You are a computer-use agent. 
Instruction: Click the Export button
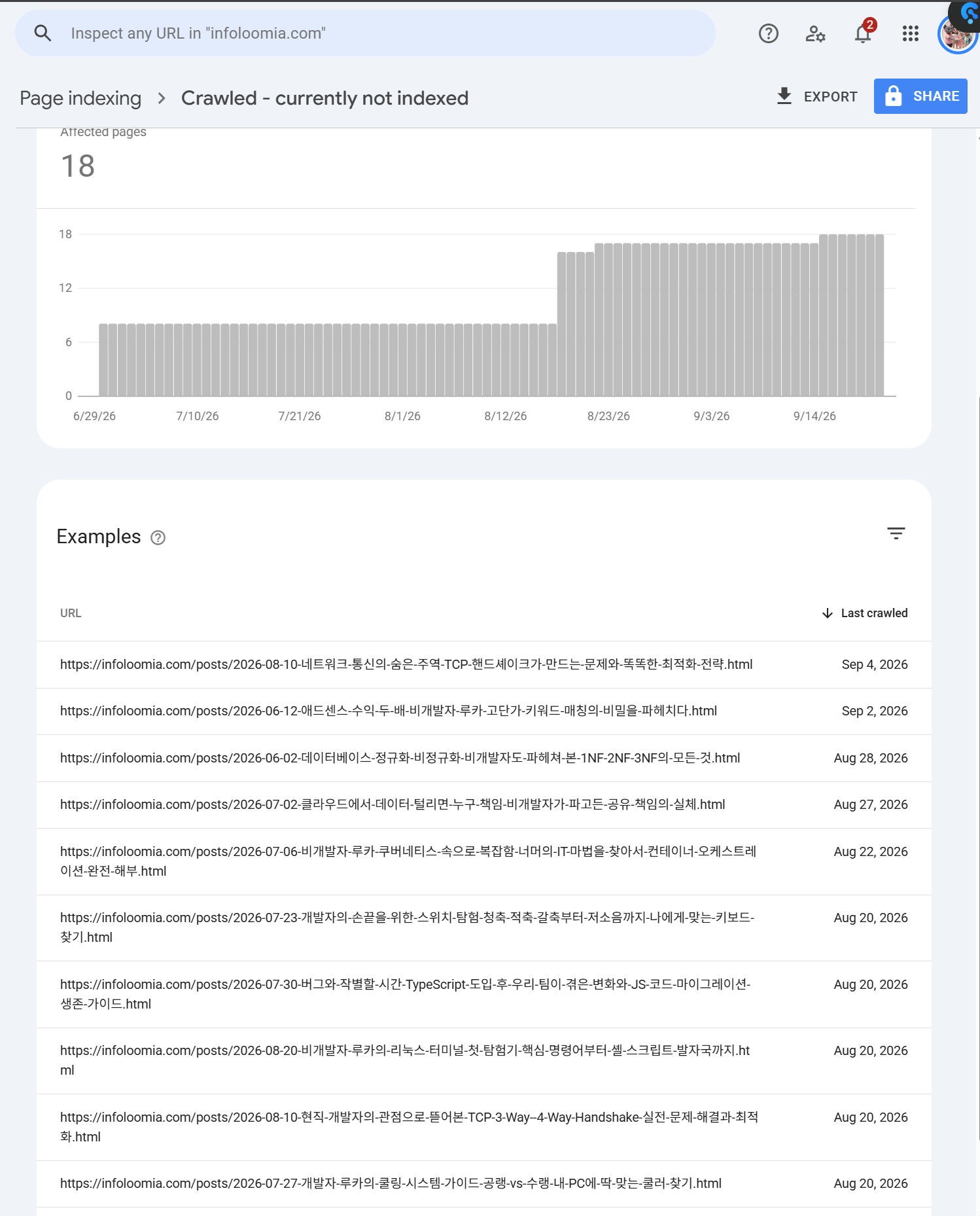[x=816, y=96]
